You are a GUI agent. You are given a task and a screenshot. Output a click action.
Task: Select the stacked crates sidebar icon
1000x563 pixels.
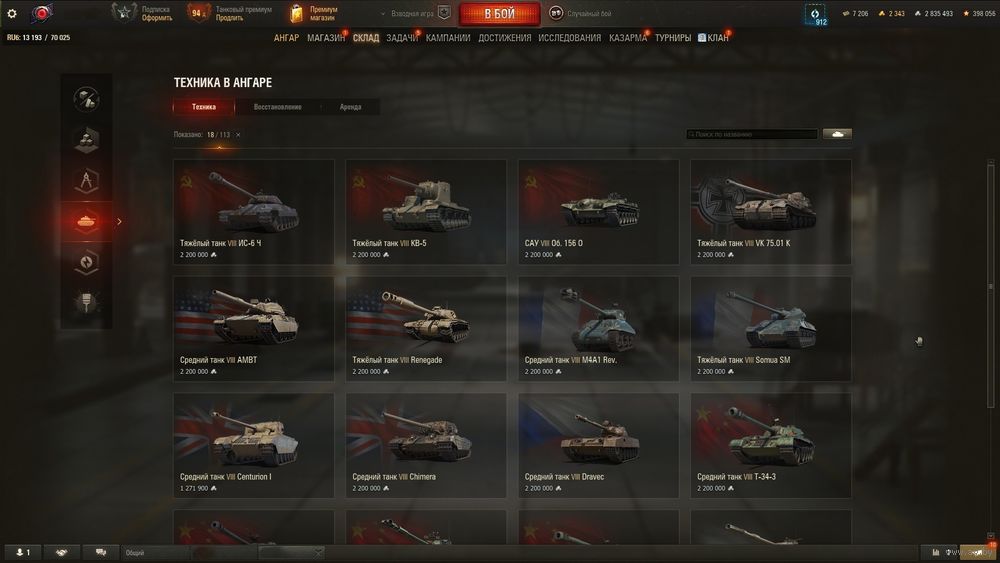86,140
